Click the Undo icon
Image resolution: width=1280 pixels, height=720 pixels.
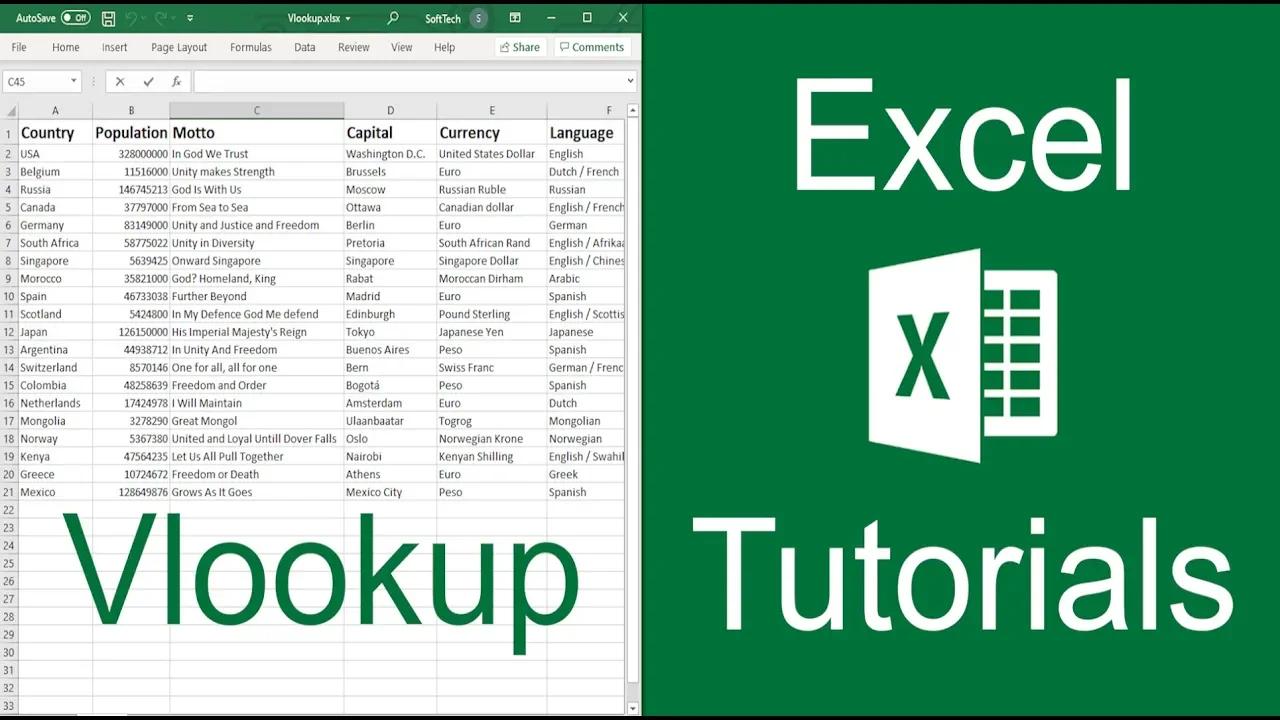pos(131,18)
